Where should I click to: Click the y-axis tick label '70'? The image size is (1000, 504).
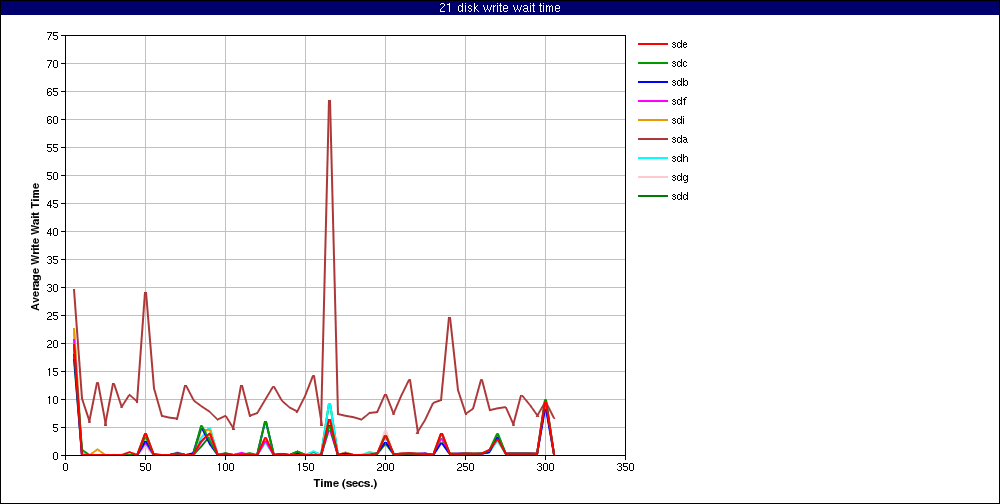point(53,64)
